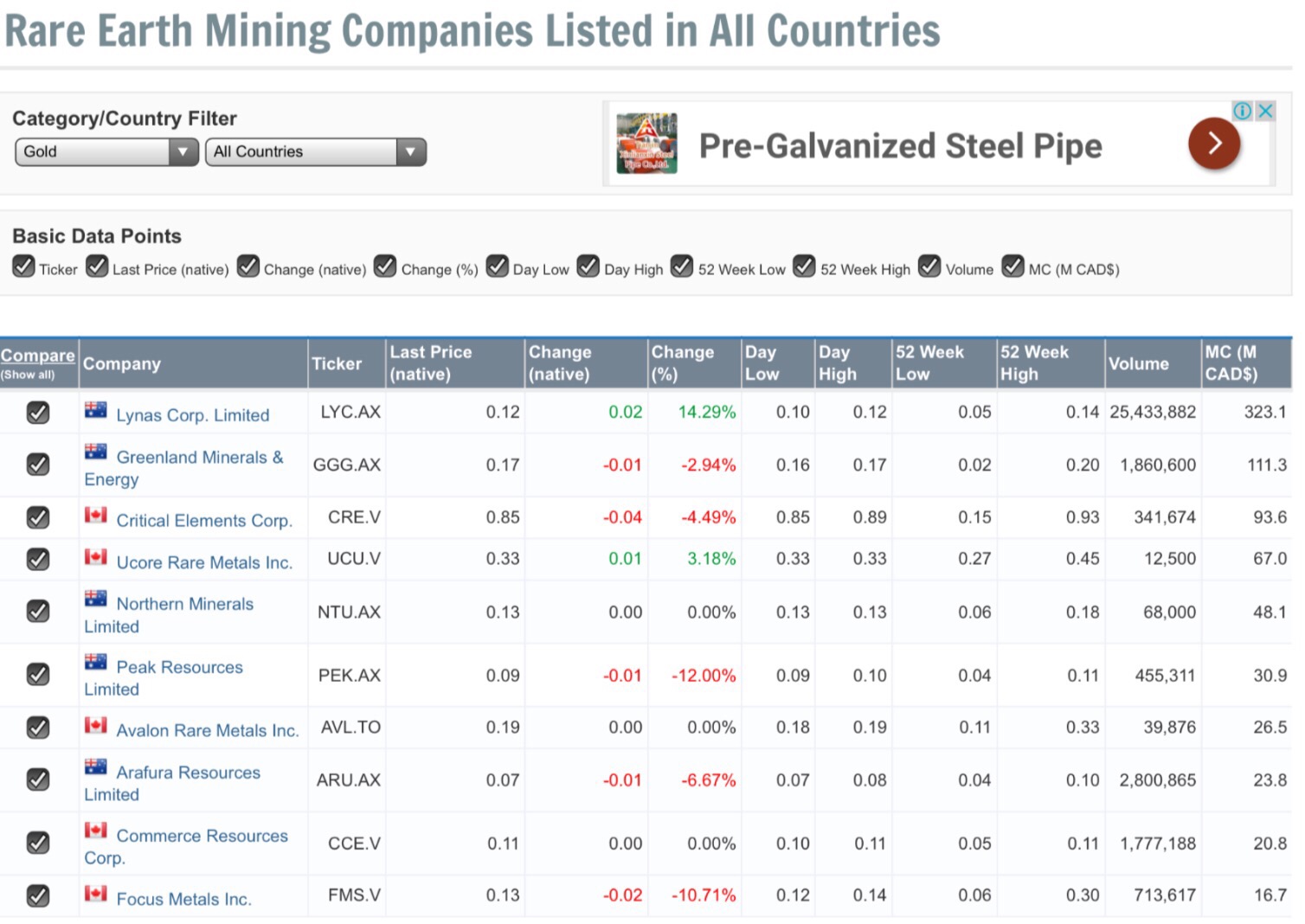Click the info icon on the advertisement

point(1241,111)
